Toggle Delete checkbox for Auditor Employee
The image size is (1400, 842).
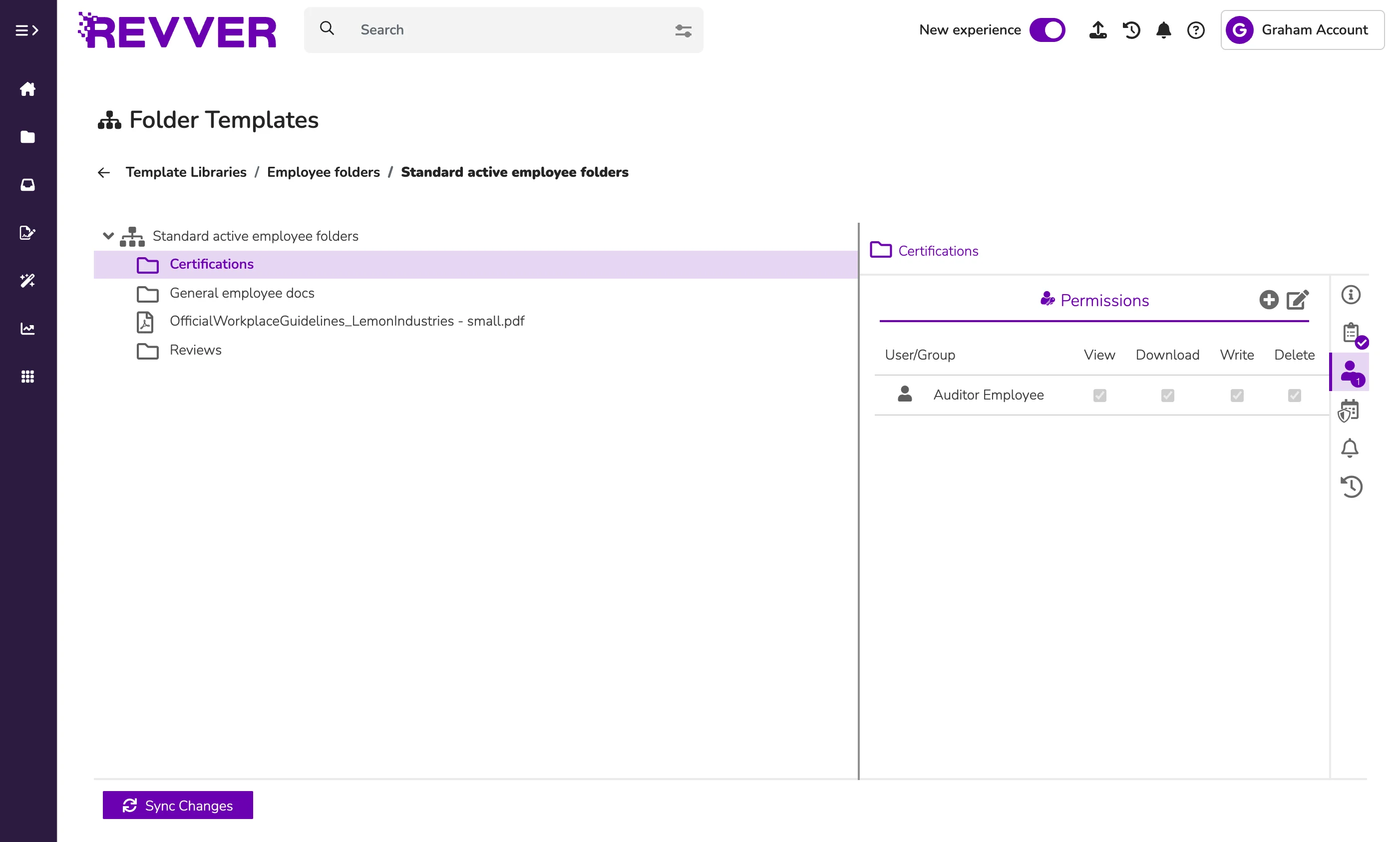tap(1294, 395)
